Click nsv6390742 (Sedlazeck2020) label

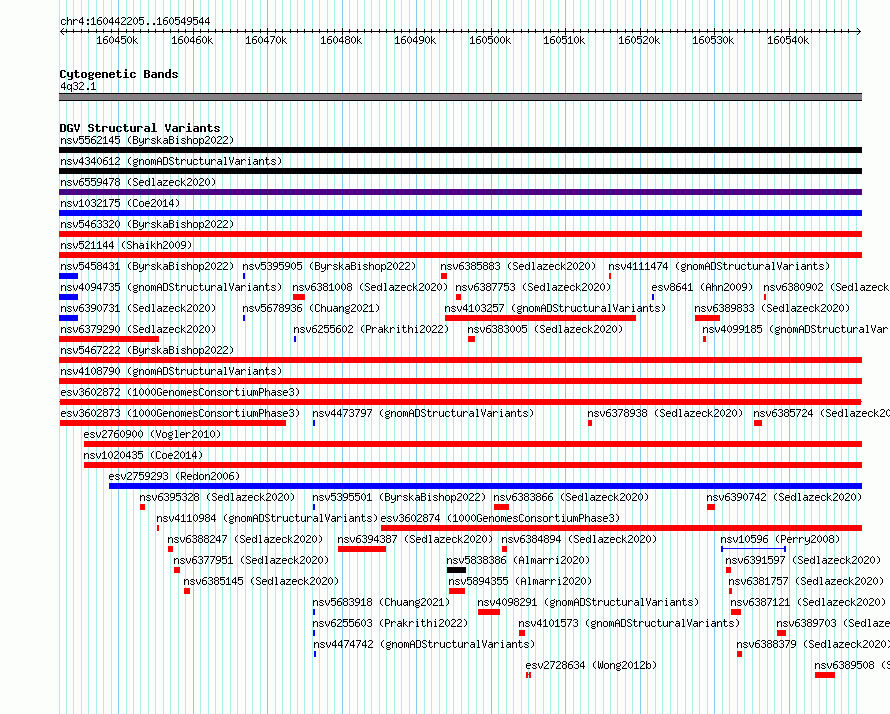coord(784,497)
